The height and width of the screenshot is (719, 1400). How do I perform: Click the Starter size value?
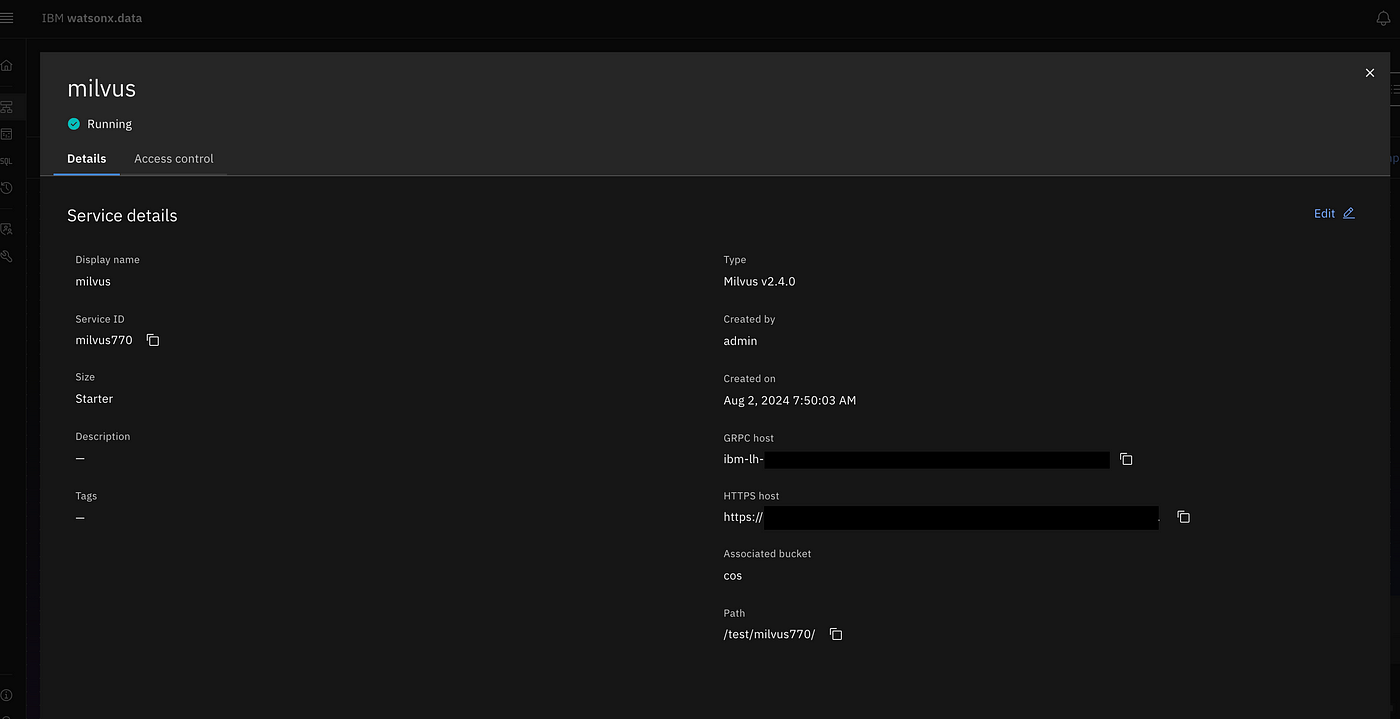pos(94,399)
